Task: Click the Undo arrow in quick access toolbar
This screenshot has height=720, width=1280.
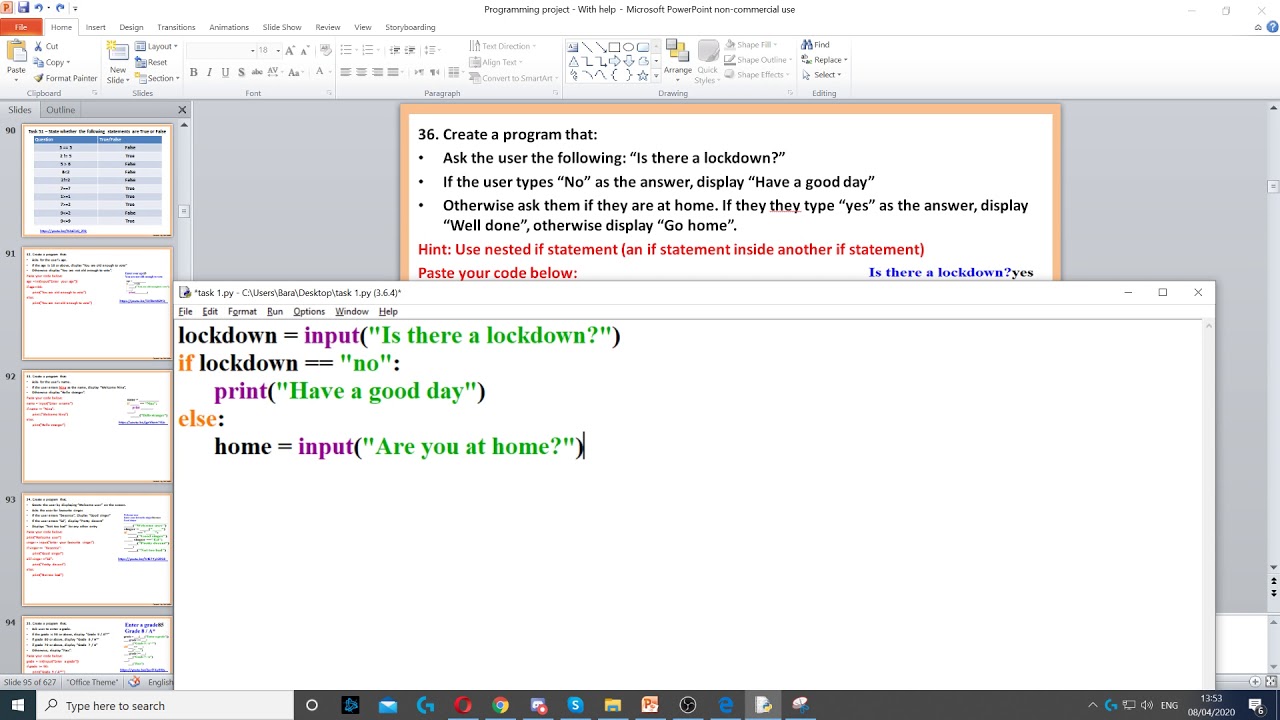Action: 39,8
